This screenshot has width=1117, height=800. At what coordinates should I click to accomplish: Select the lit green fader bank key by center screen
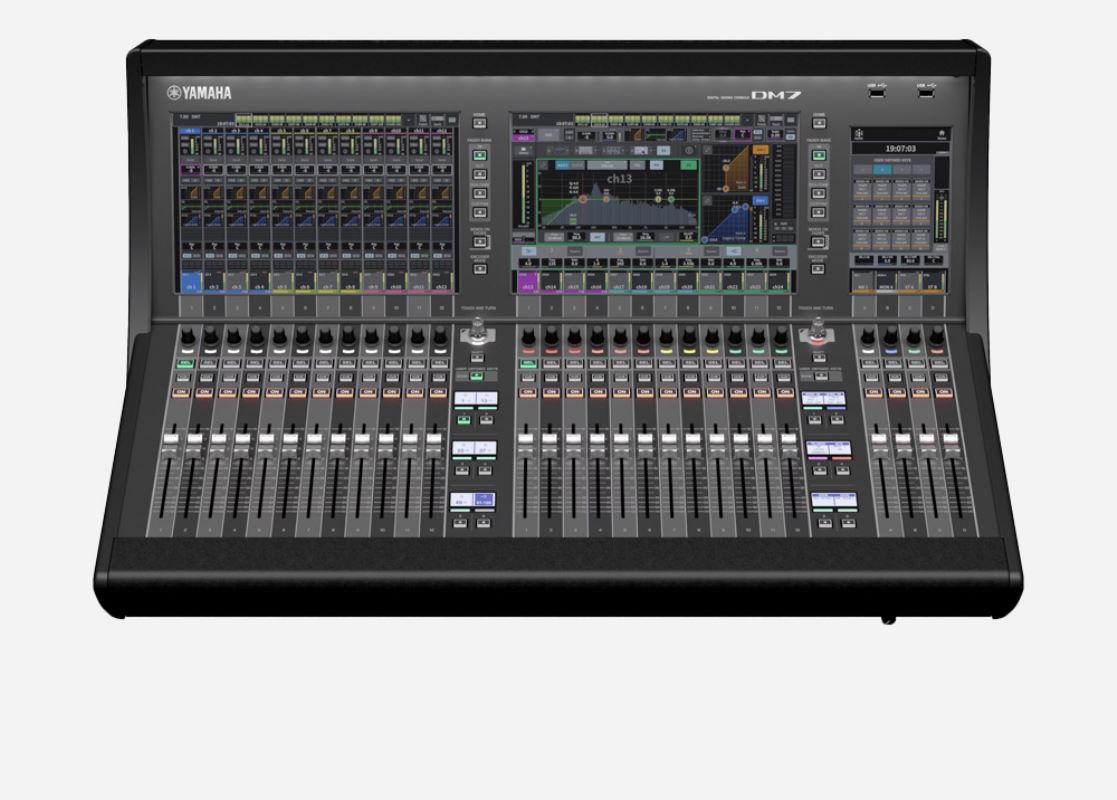(819, 155)
